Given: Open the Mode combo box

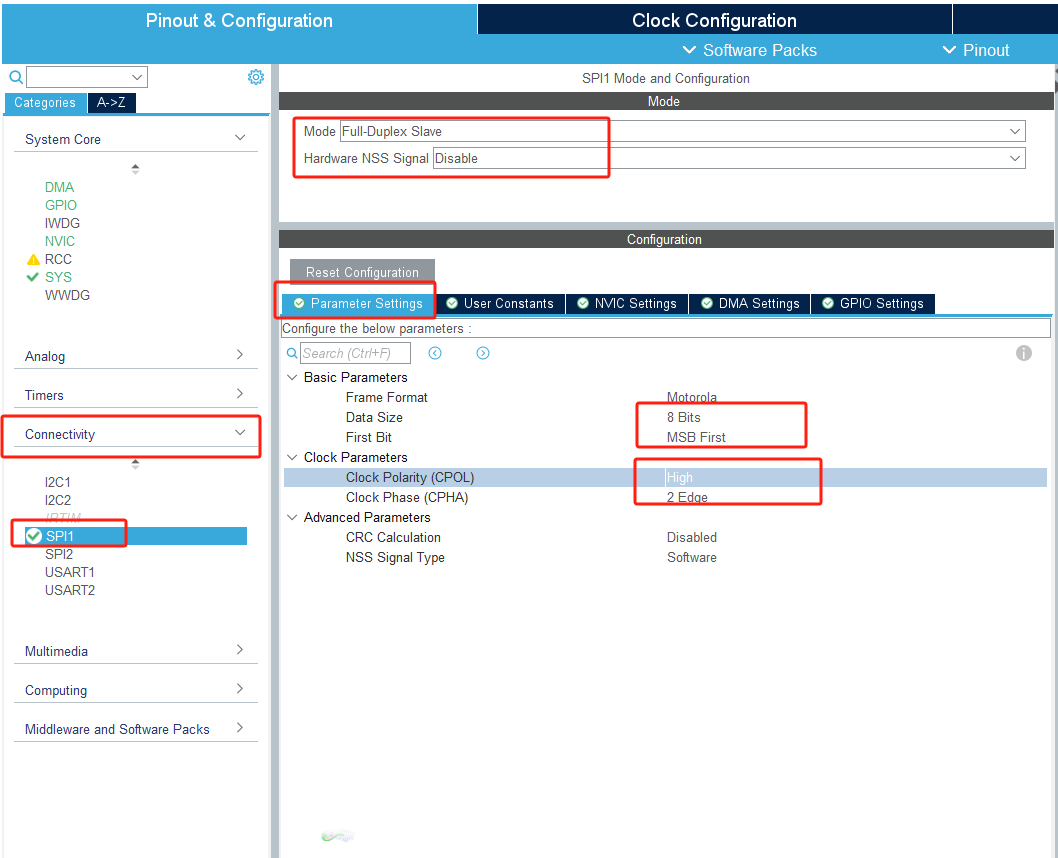Looking at the screenshot, I should pos(683,132).
